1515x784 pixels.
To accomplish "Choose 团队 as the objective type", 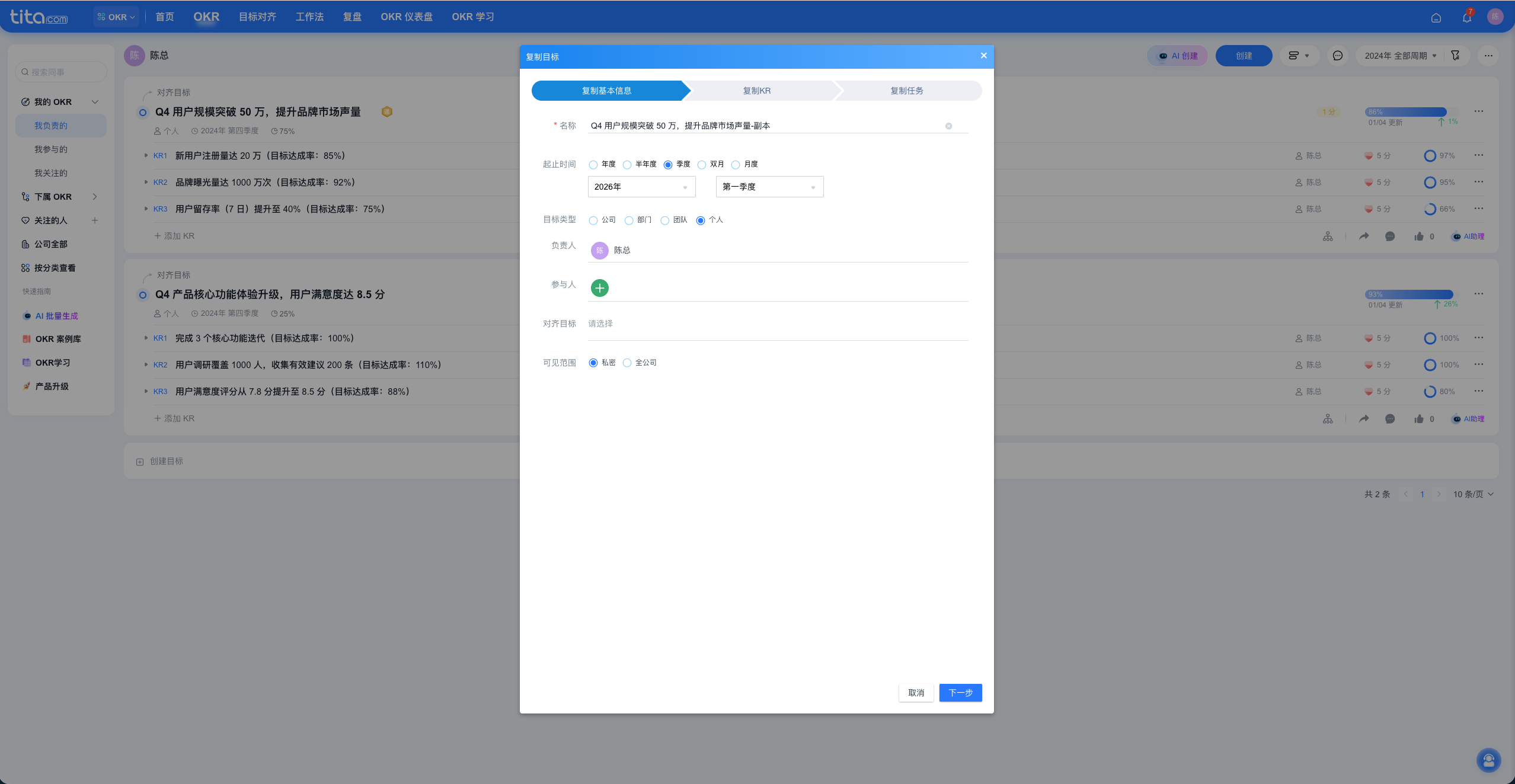I will [x=664, y=220].
